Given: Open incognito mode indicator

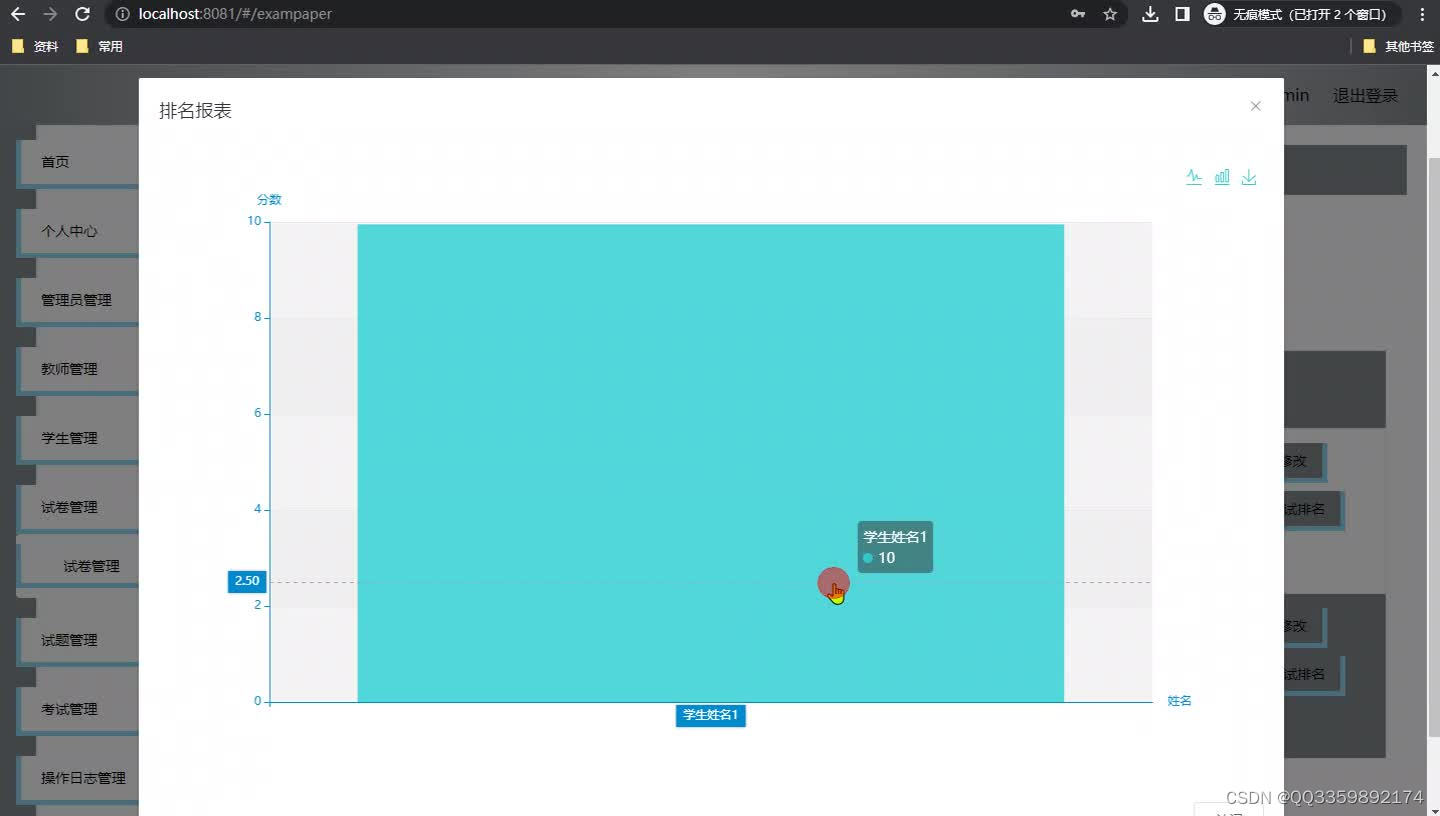Looking at the screenshot, I should (1300, 14).
